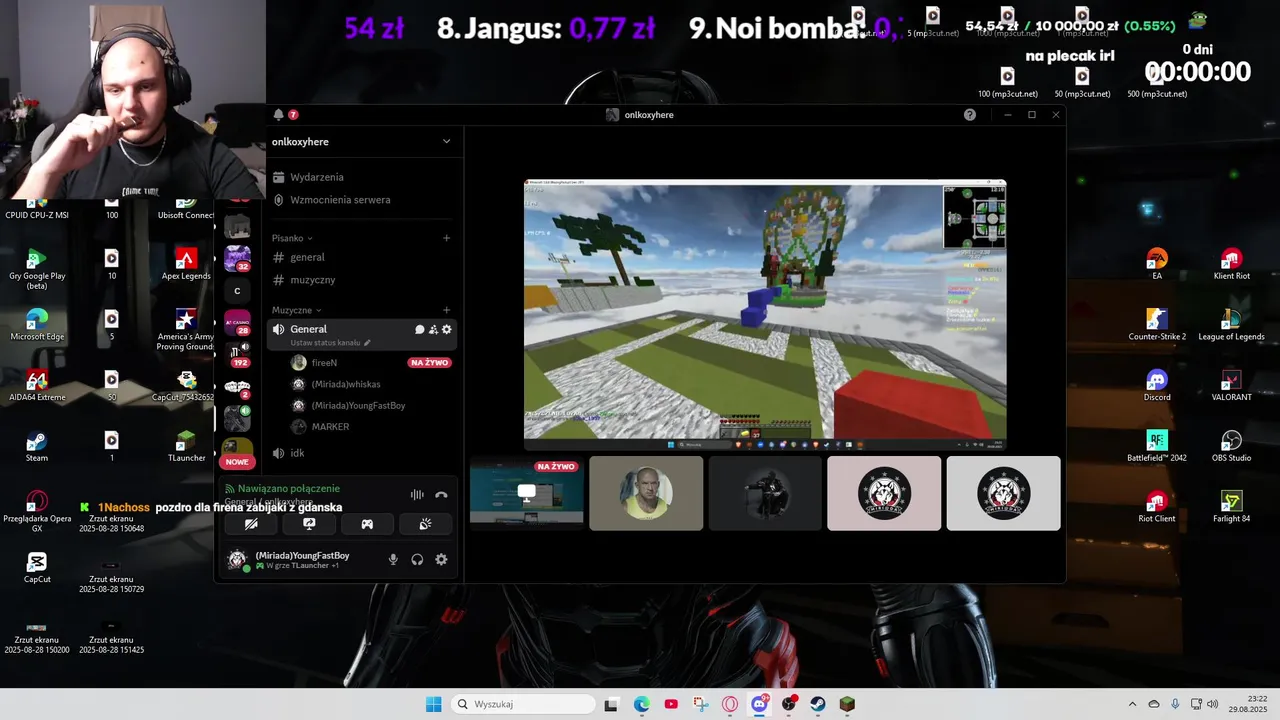Click Ustaw status kanału link
This screenshot has height=720, width=1280.
330,343
